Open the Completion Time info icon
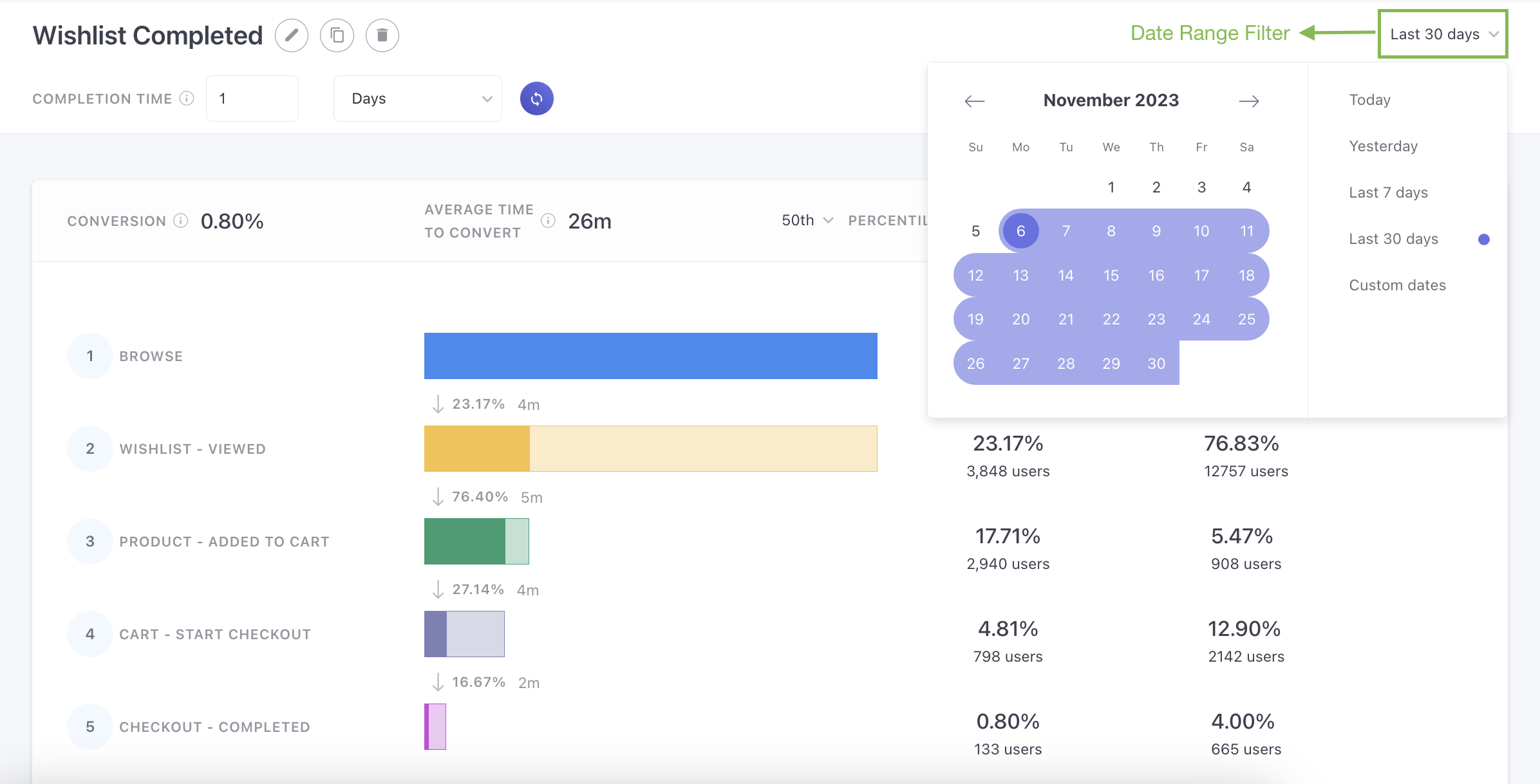Image resolution: width=1540 pixels, height=784 pixels. [187, 98]
